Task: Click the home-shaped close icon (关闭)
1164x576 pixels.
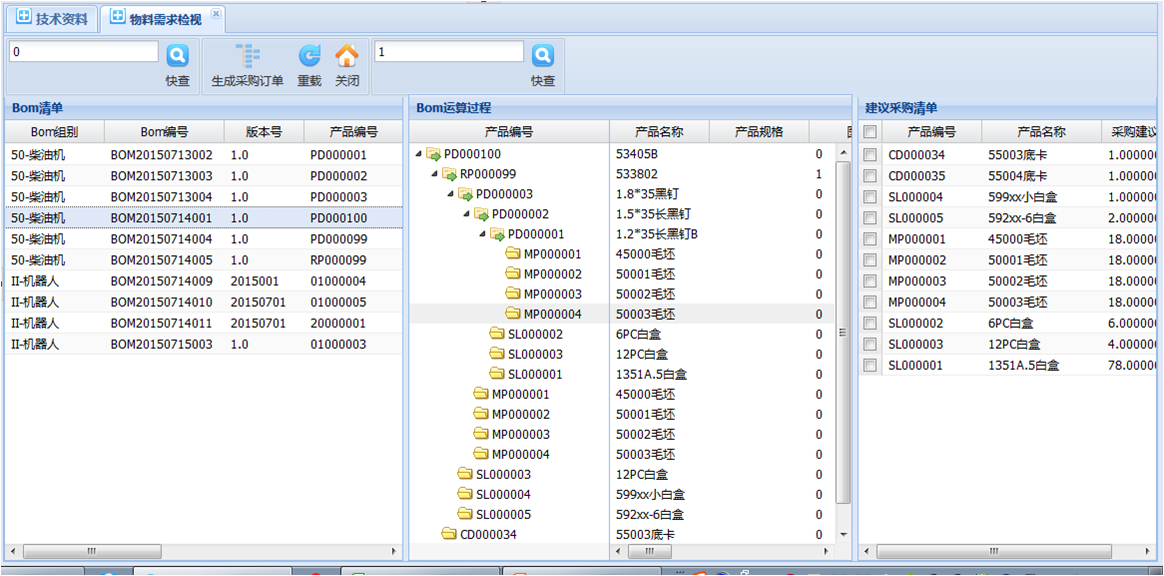Action: point(346,56)
